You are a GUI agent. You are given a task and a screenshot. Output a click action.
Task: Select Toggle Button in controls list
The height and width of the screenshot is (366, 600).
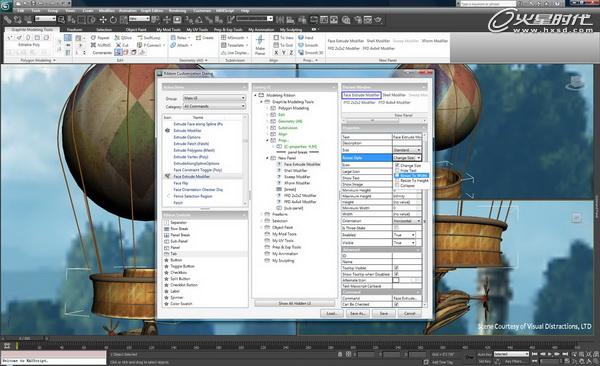tap(183, 266)
